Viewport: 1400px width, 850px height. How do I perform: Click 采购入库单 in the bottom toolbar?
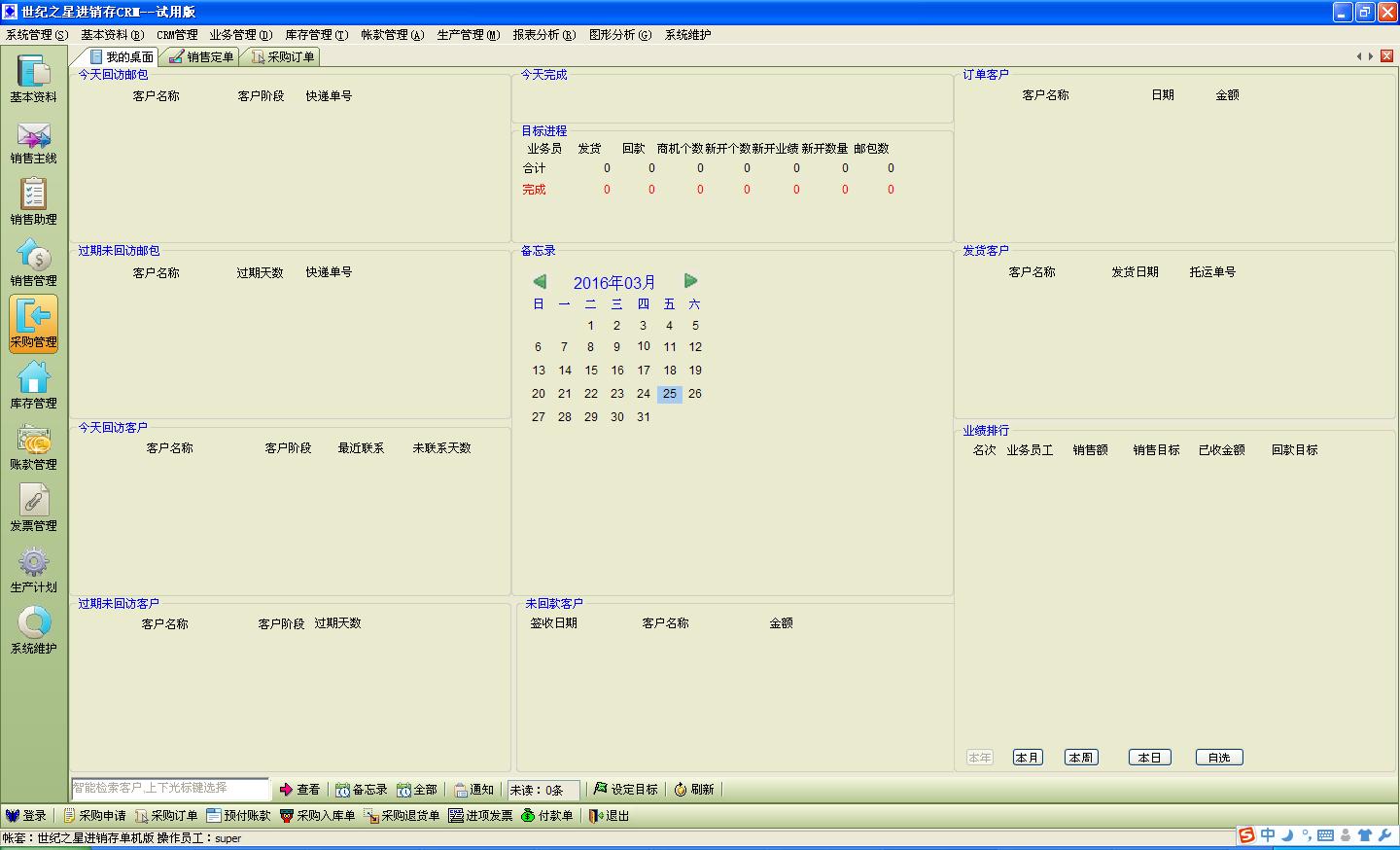[x=318, y=816]
